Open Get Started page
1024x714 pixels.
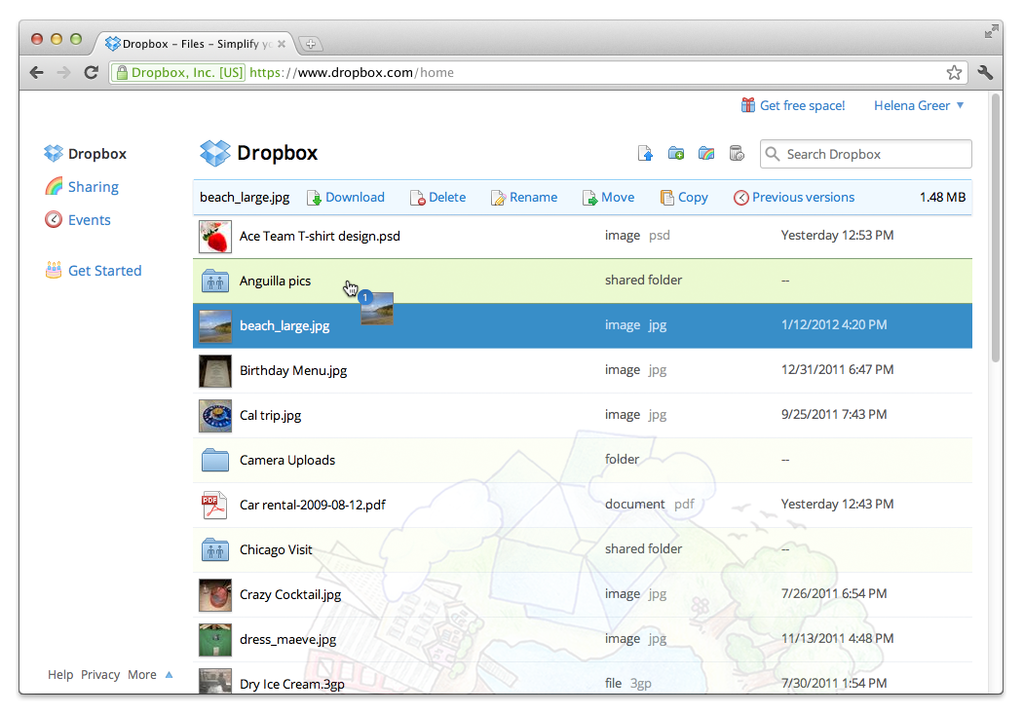click(104, 270)
